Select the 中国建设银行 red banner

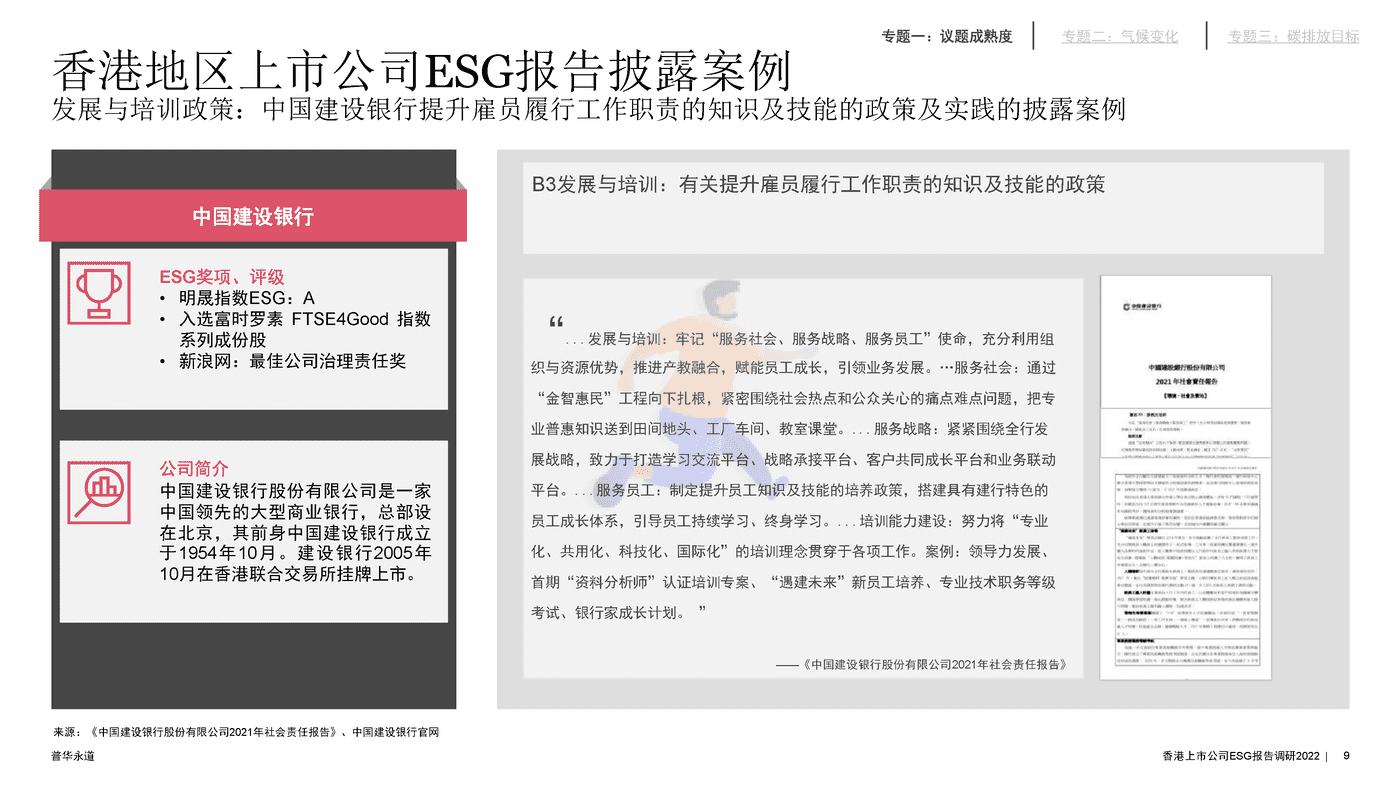253,216
